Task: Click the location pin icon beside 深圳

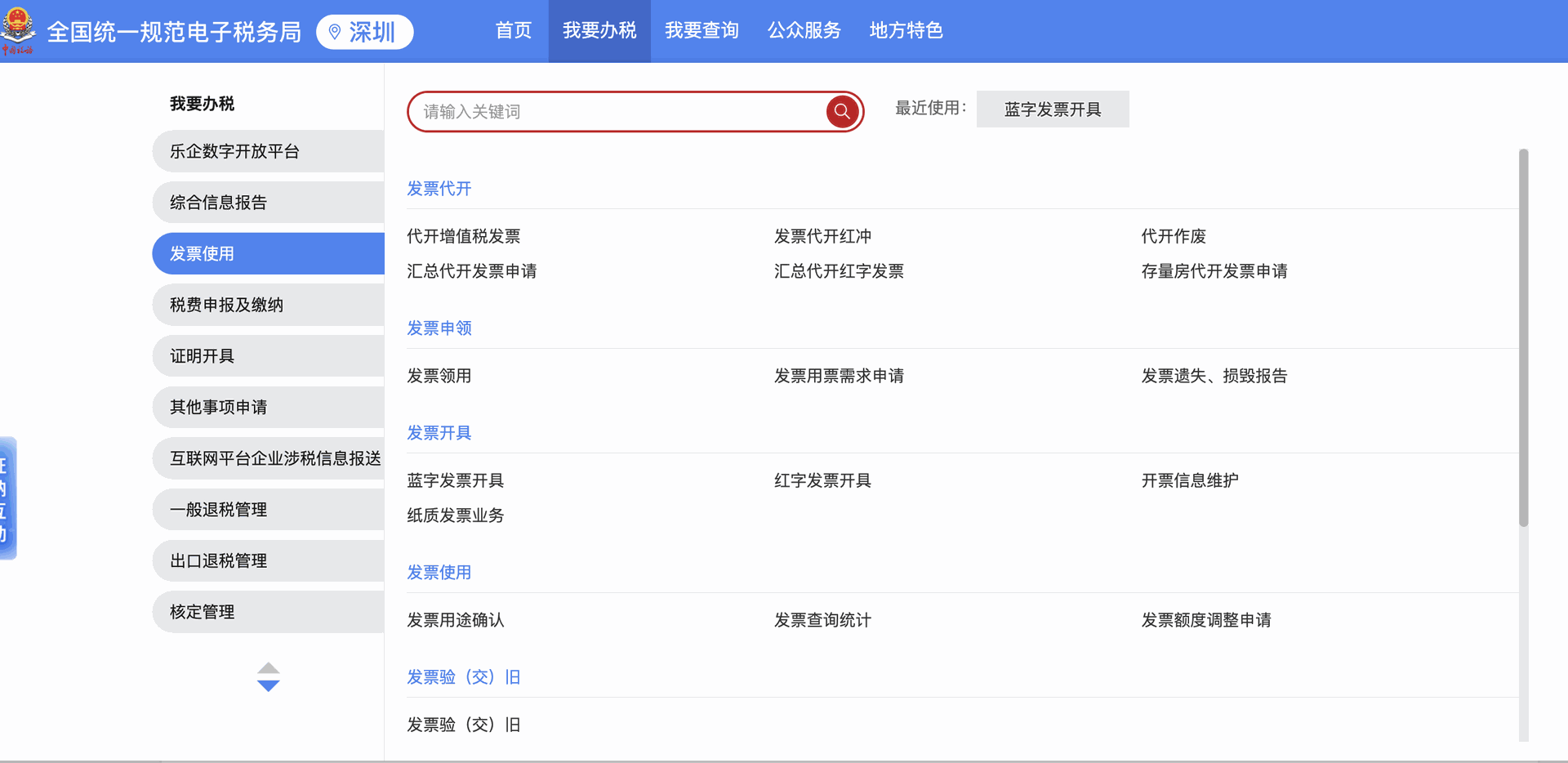Action: [x=334, y=32]
